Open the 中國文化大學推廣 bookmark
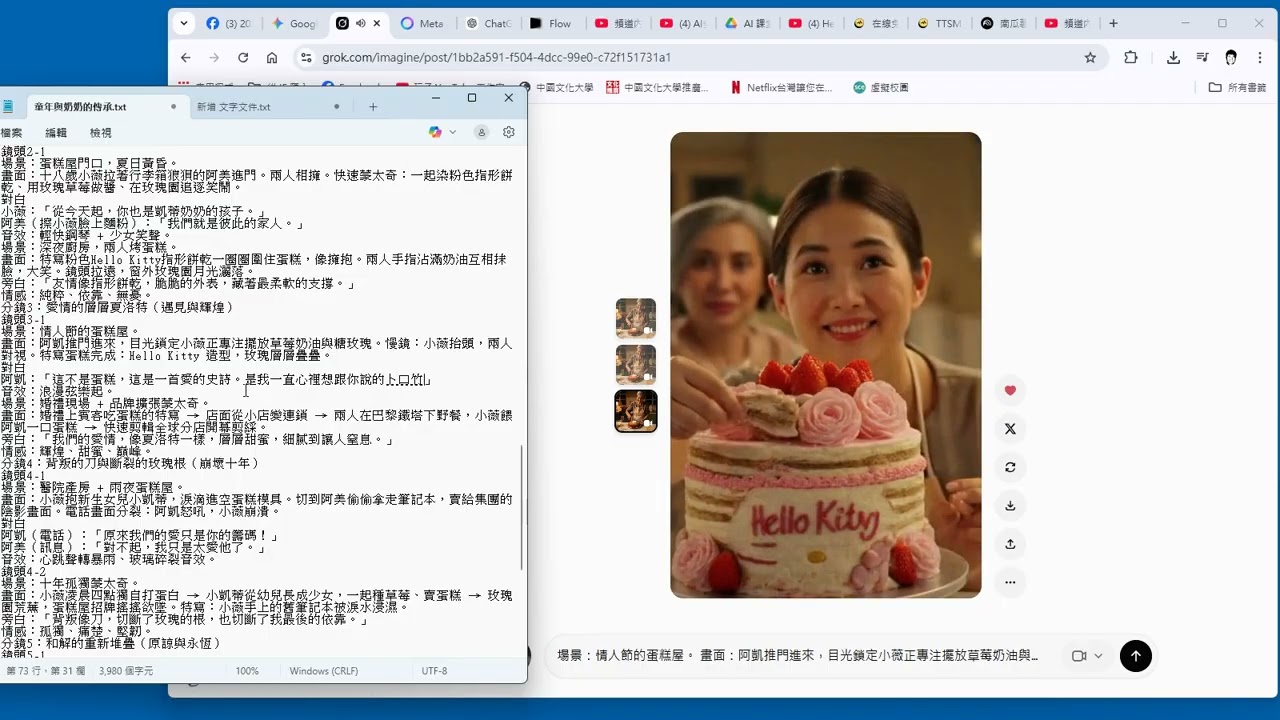Image resolution: width=1280 pixels, height=720 pixels. (x=658, y=88)
